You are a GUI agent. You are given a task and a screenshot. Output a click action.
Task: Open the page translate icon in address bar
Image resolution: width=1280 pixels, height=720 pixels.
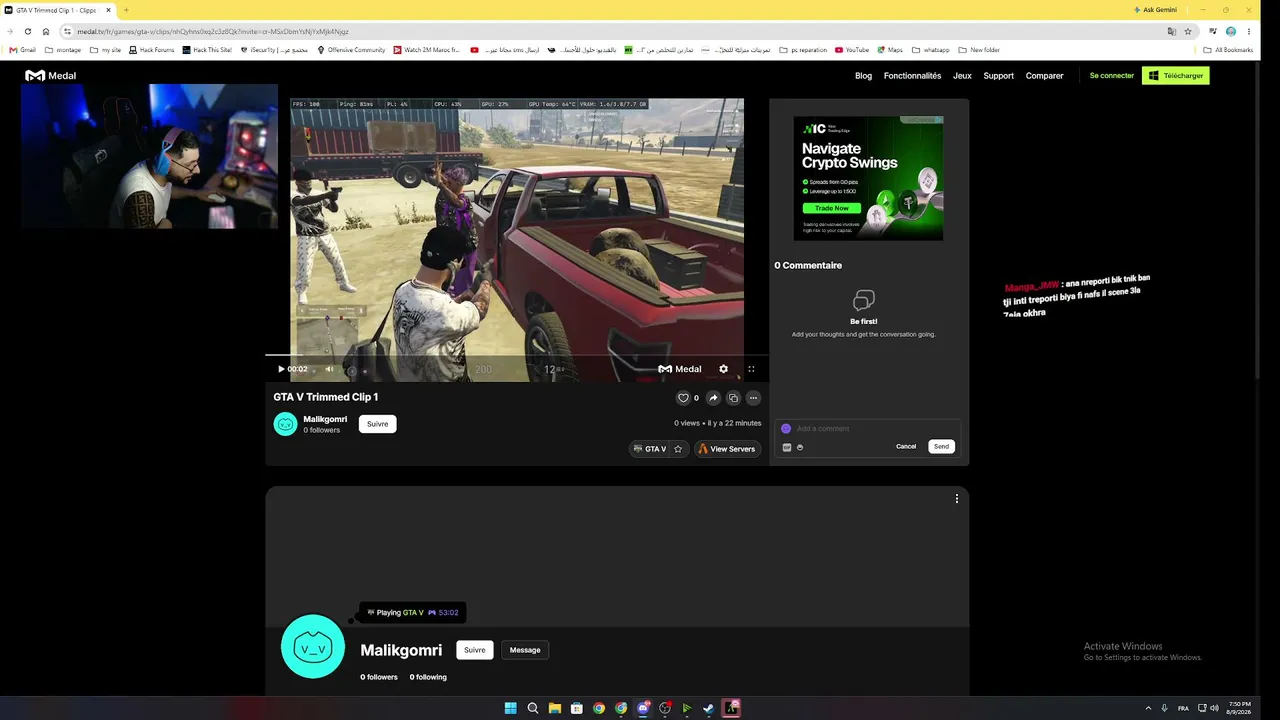point(1172,31)
